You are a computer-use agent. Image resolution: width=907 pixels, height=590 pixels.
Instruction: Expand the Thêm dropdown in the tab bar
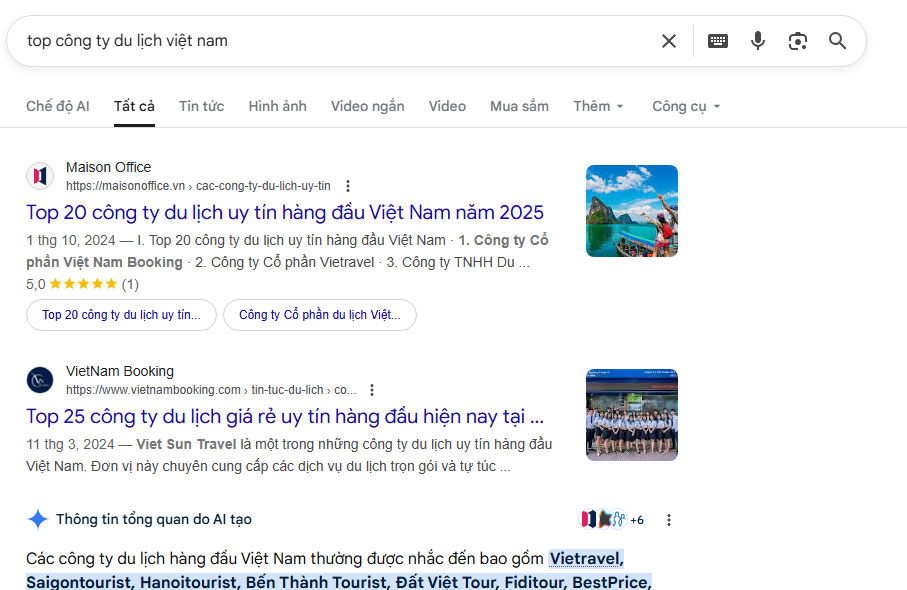597,106
